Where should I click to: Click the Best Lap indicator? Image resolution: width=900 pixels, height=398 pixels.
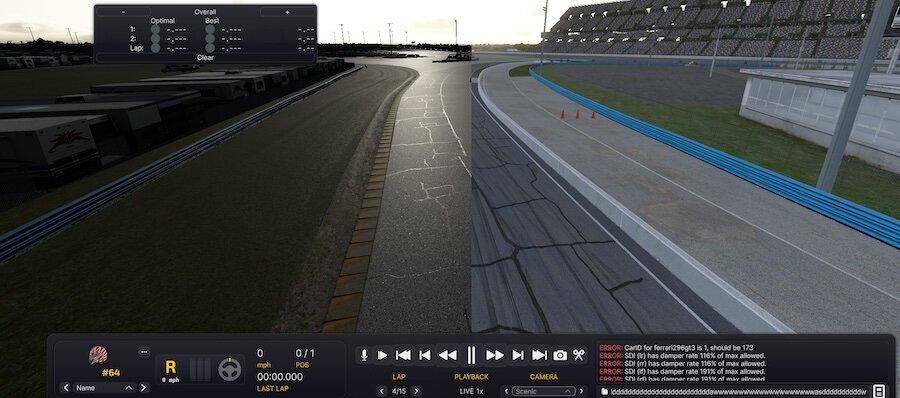210,48
